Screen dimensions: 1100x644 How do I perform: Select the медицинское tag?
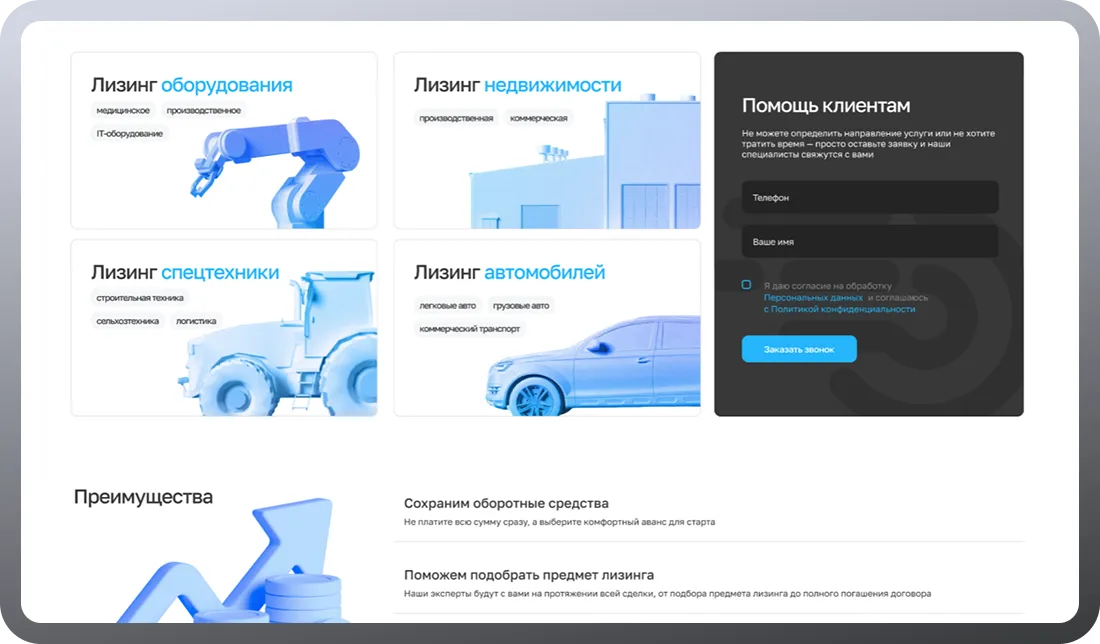pos(123,110)
